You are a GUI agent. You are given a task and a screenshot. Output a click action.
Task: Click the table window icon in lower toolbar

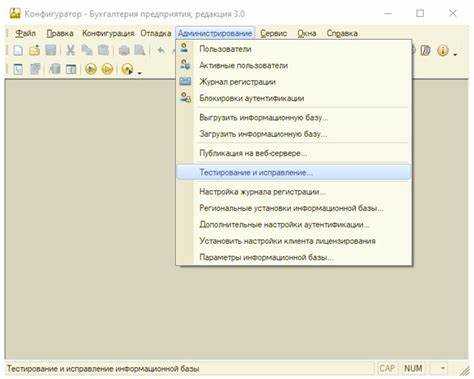pyautogui.click(x=71, y=69)
